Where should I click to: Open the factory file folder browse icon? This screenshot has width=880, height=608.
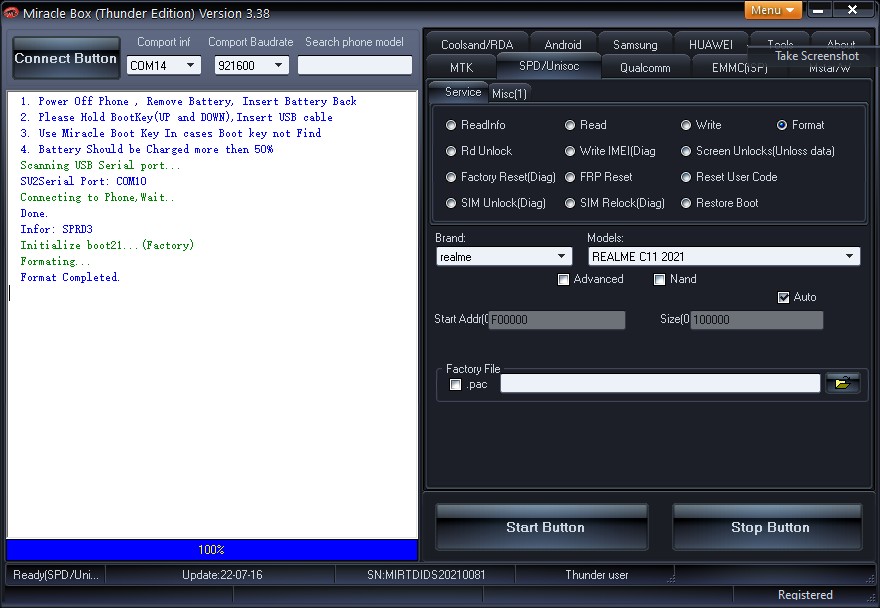842,383
